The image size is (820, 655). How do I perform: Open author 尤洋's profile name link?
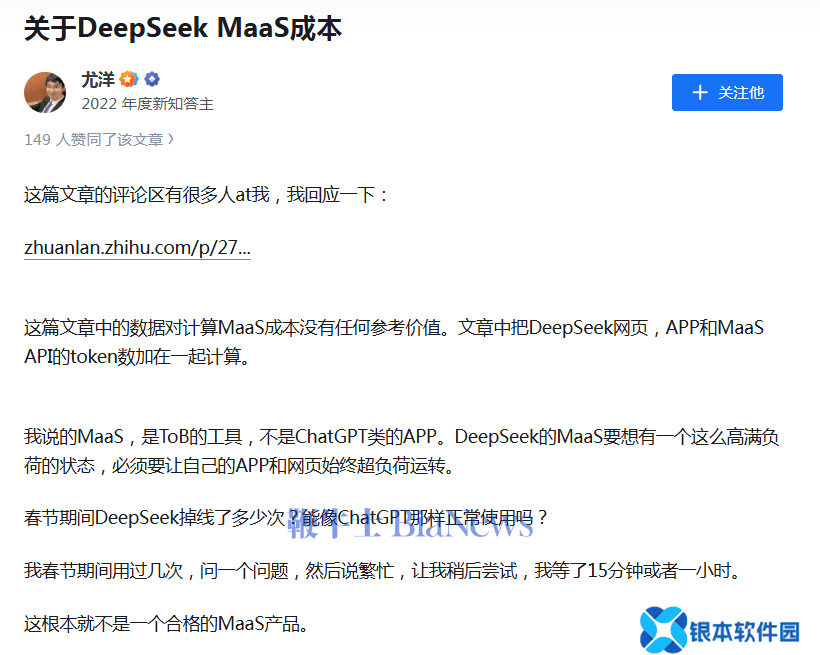tap(97, 80)
